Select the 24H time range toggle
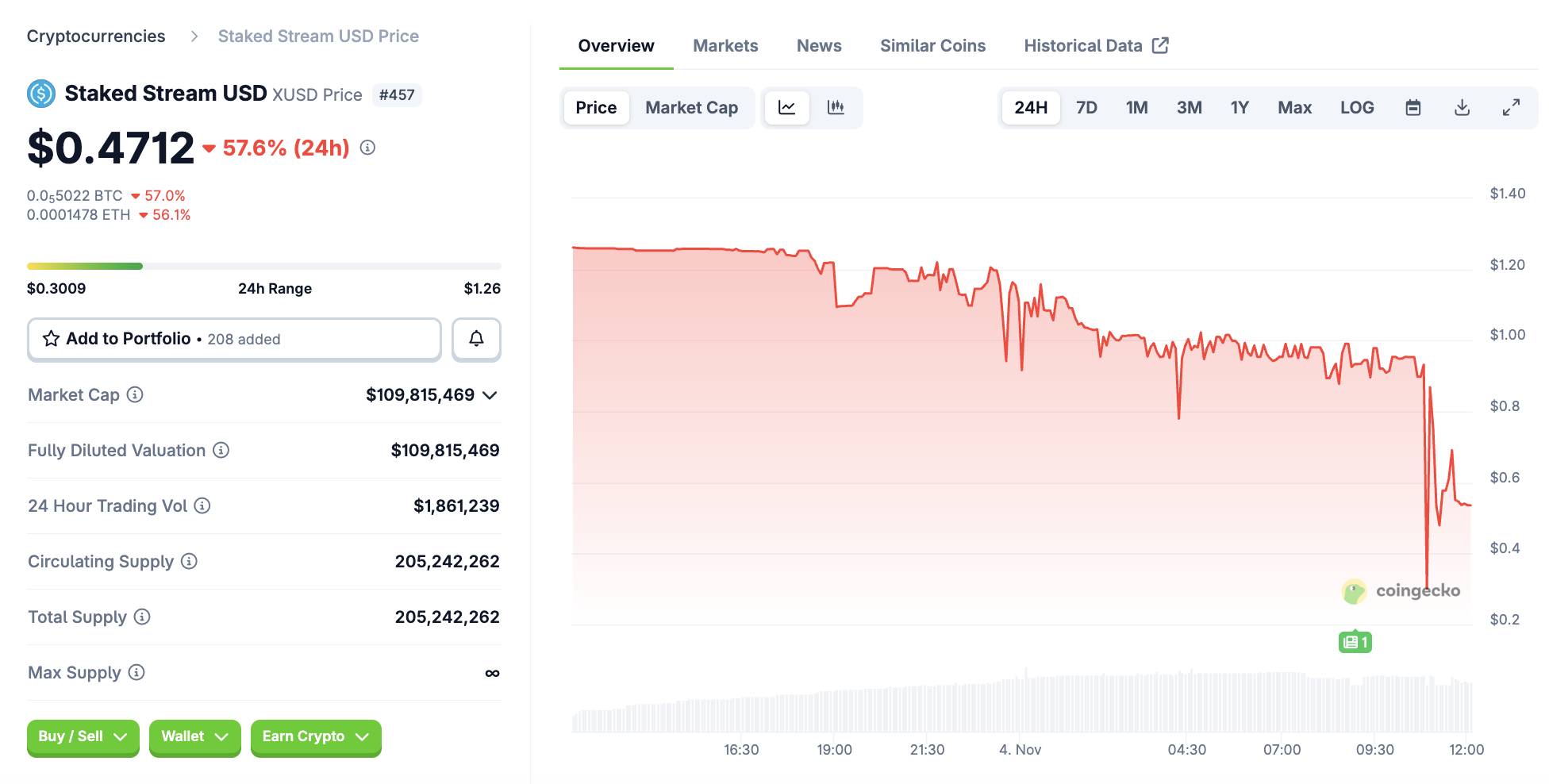 (1030, 107)
